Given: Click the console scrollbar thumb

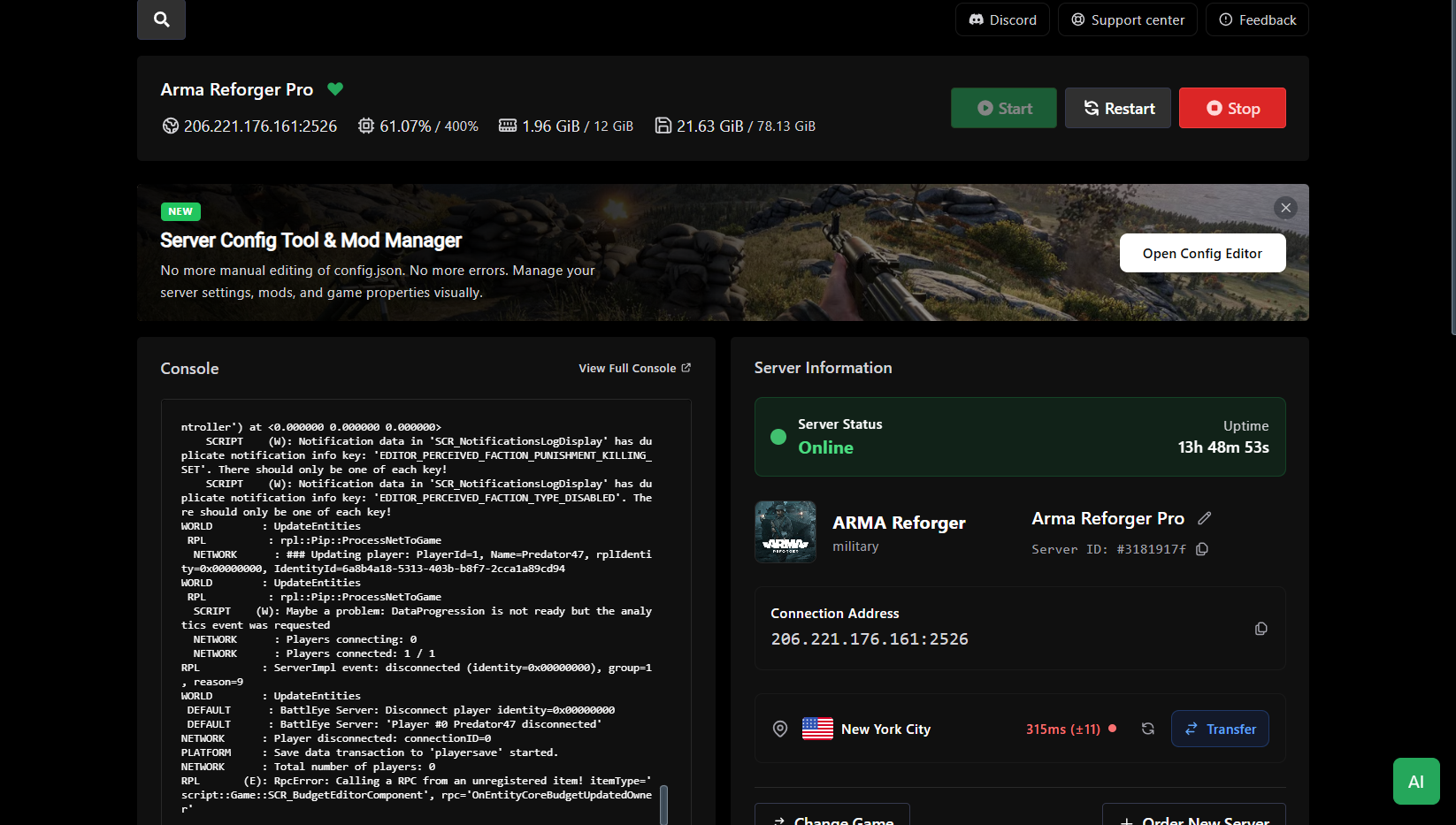Looking at the screenshot, I should click(x=663, y=803).
